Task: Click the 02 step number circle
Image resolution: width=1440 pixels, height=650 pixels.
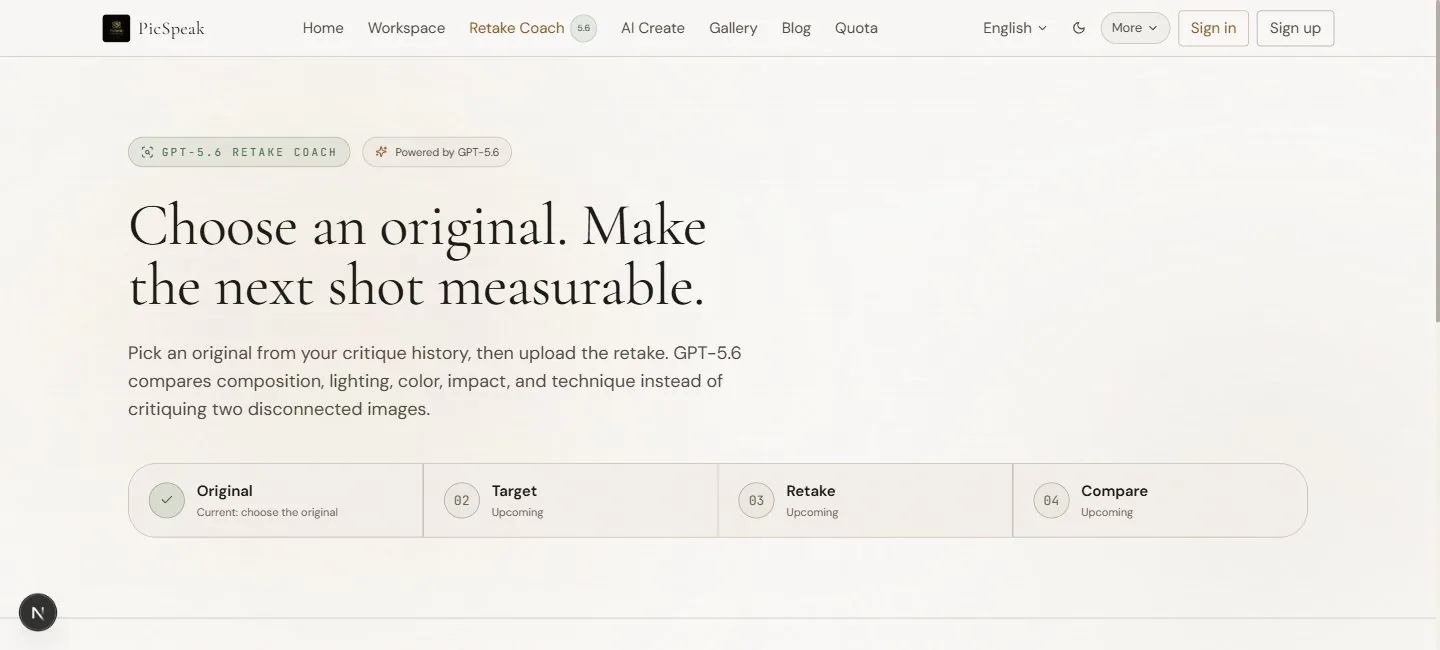Action: click(462, 500)
